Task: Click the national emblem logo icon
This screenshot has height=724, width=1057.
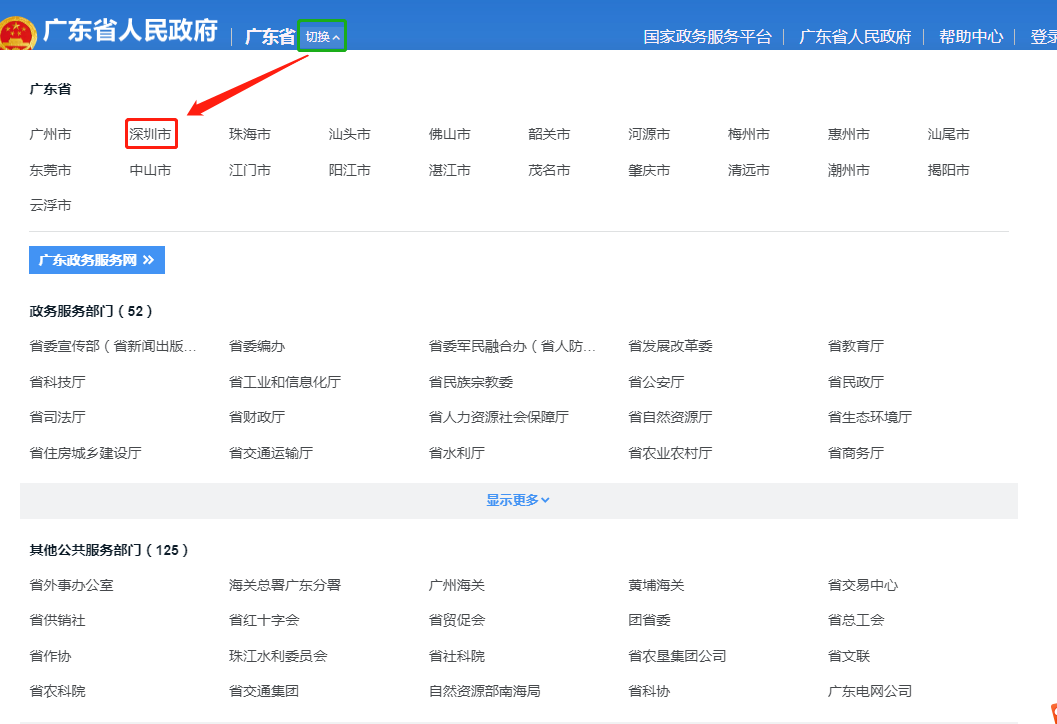Action: point(17,33)
